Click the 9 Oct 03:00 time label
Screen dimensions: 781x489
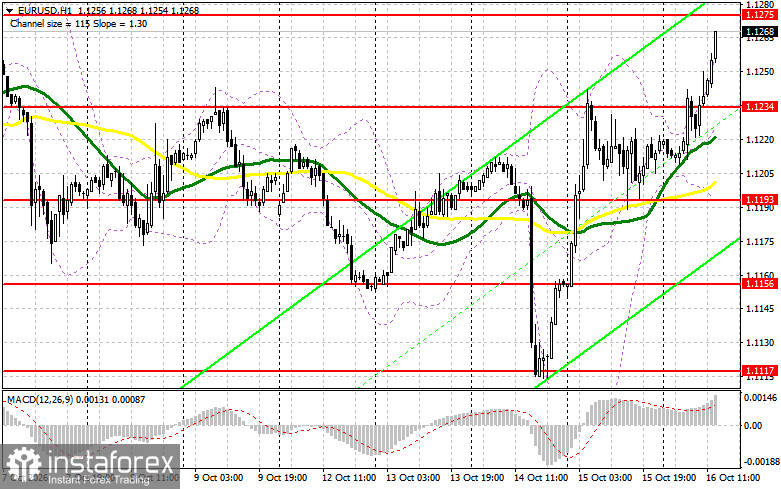click(218, 478)
